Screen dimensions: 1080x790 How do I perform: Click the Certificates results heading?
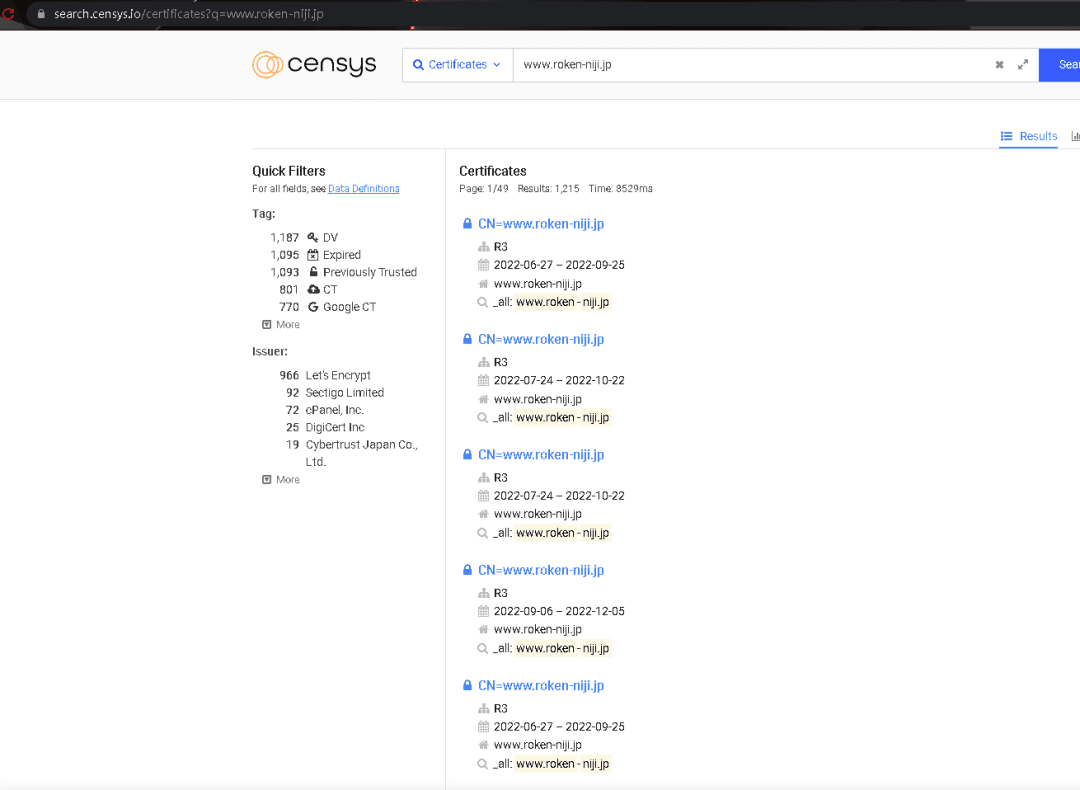click(492, 171)
